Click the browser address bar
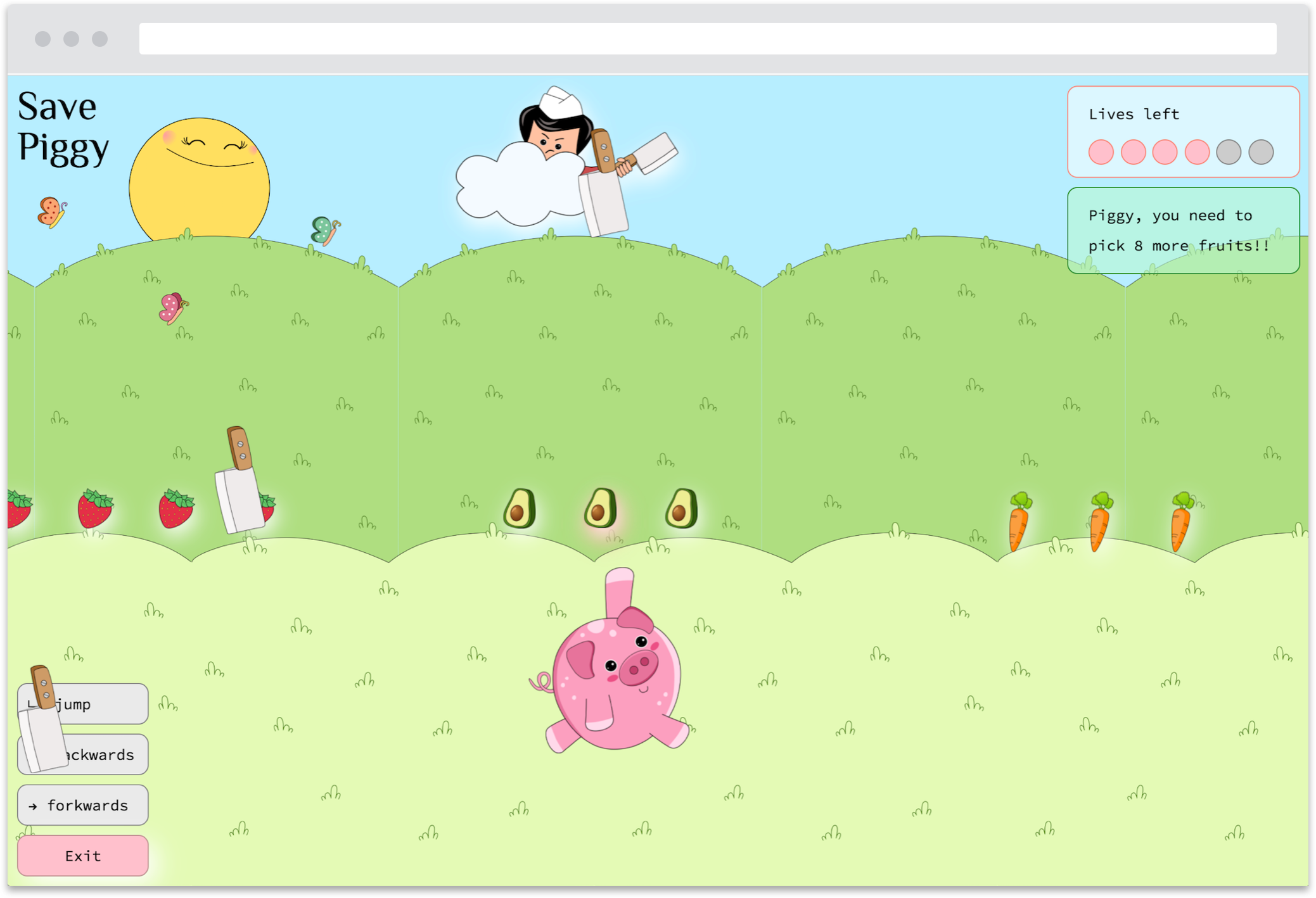 coord(707,39)
